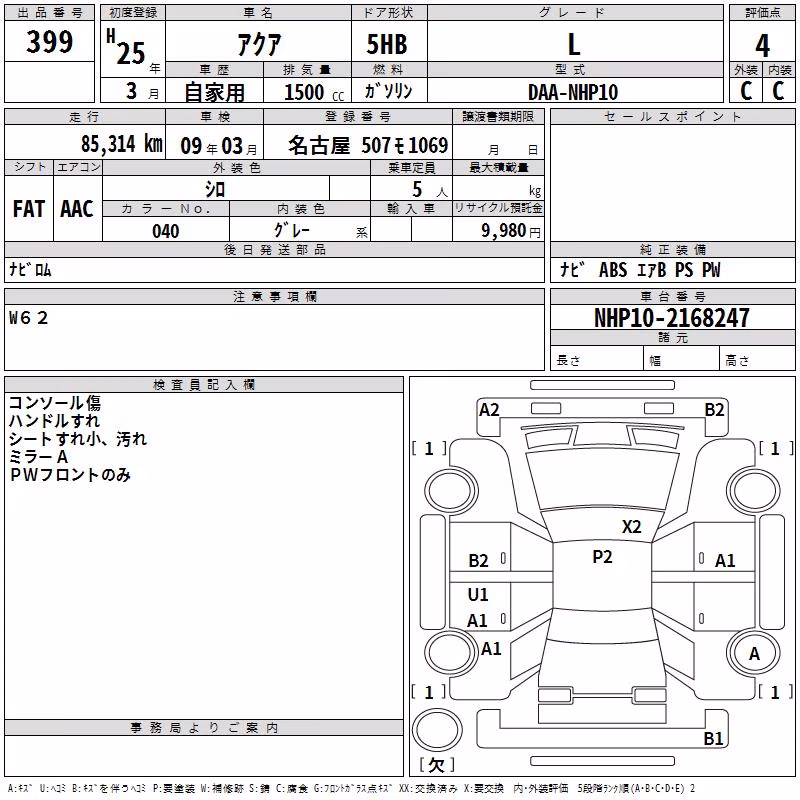Click 検査員記入欄 section header

coord(204,385)
